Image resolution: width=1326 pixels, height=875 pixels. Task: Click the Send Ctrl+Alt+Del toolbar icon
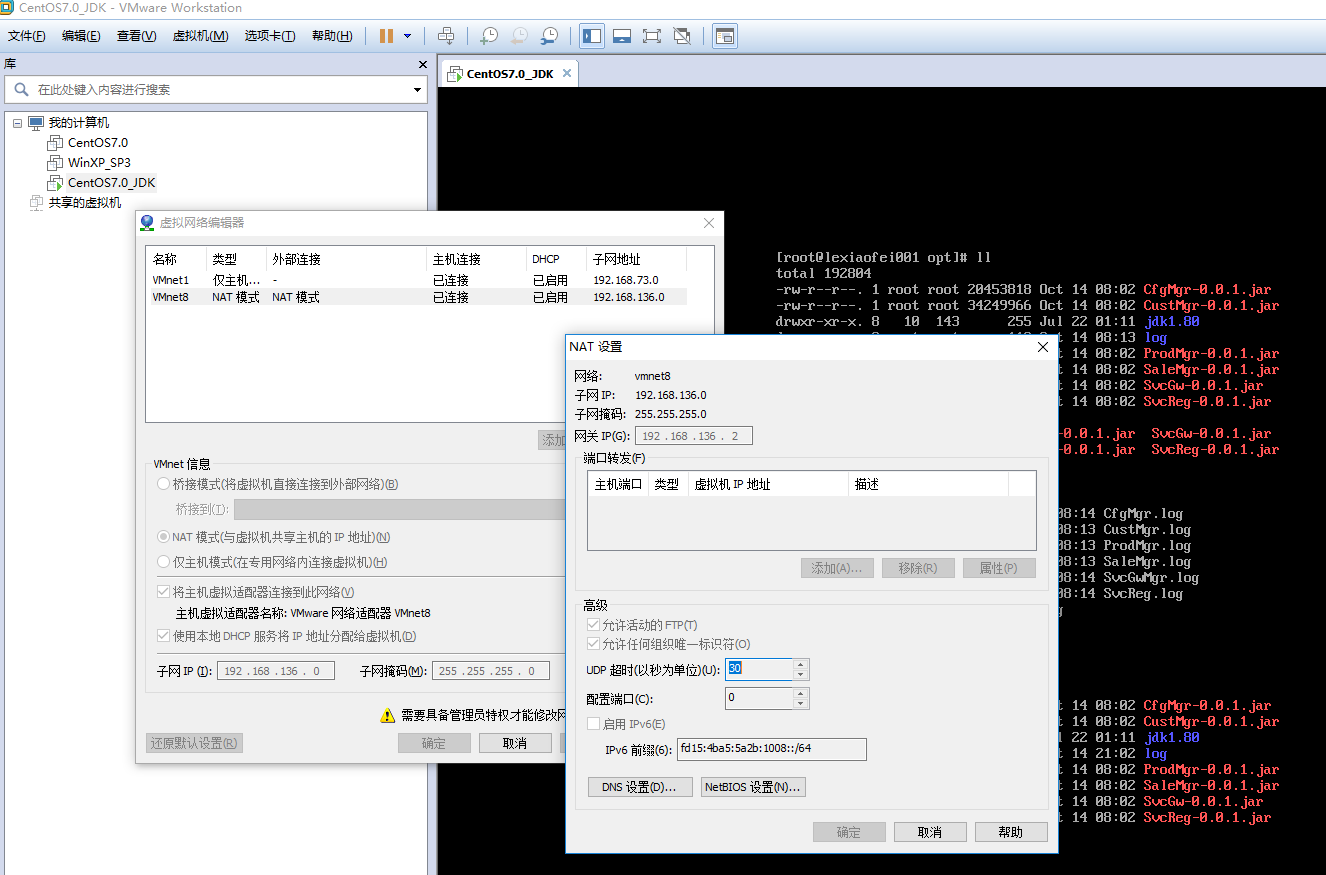point(447,36)
